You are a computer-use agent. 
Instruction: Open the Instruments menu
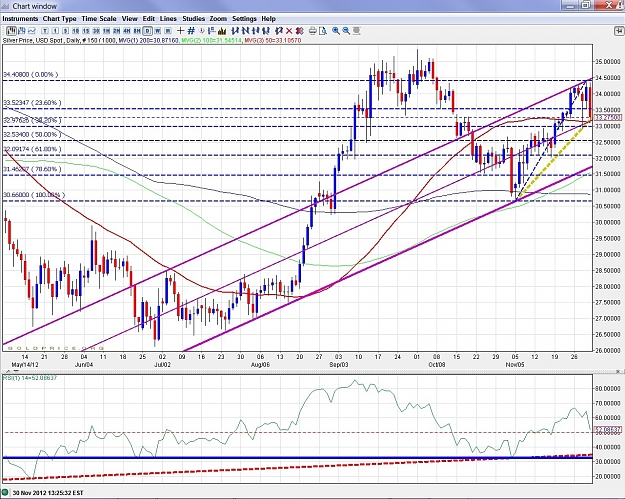20,19
